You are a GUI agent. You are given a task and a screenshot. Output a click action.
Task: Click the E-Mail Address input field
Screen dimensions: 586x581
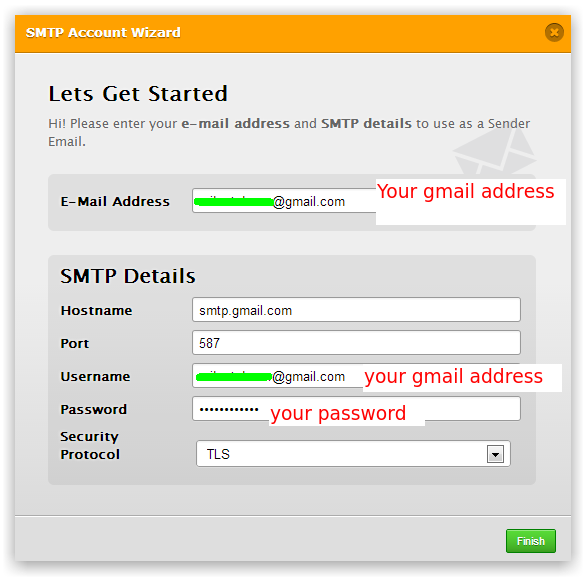(x=284, y=201)
